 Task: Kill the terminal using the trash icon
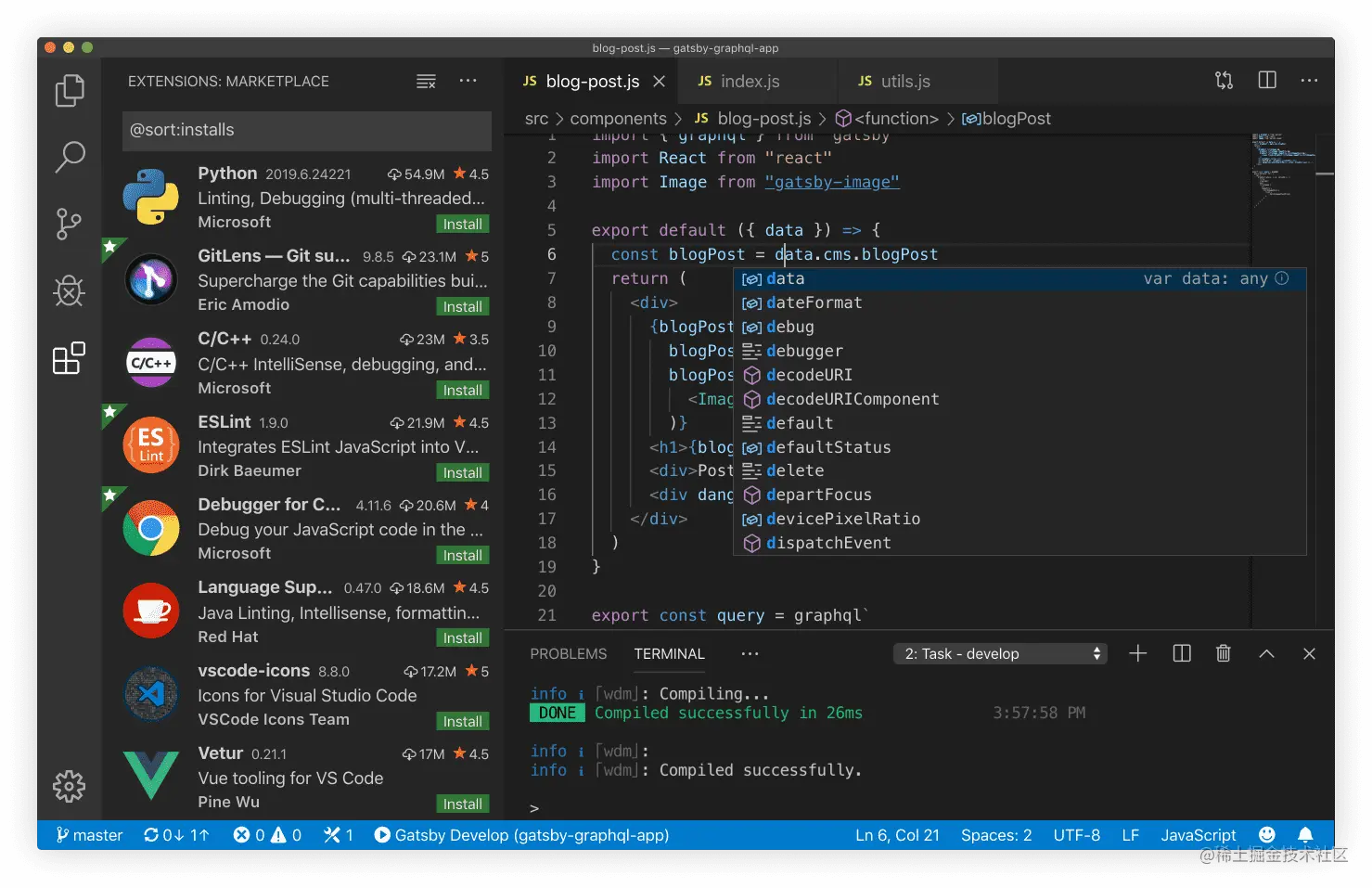[x=1223, y=653]
